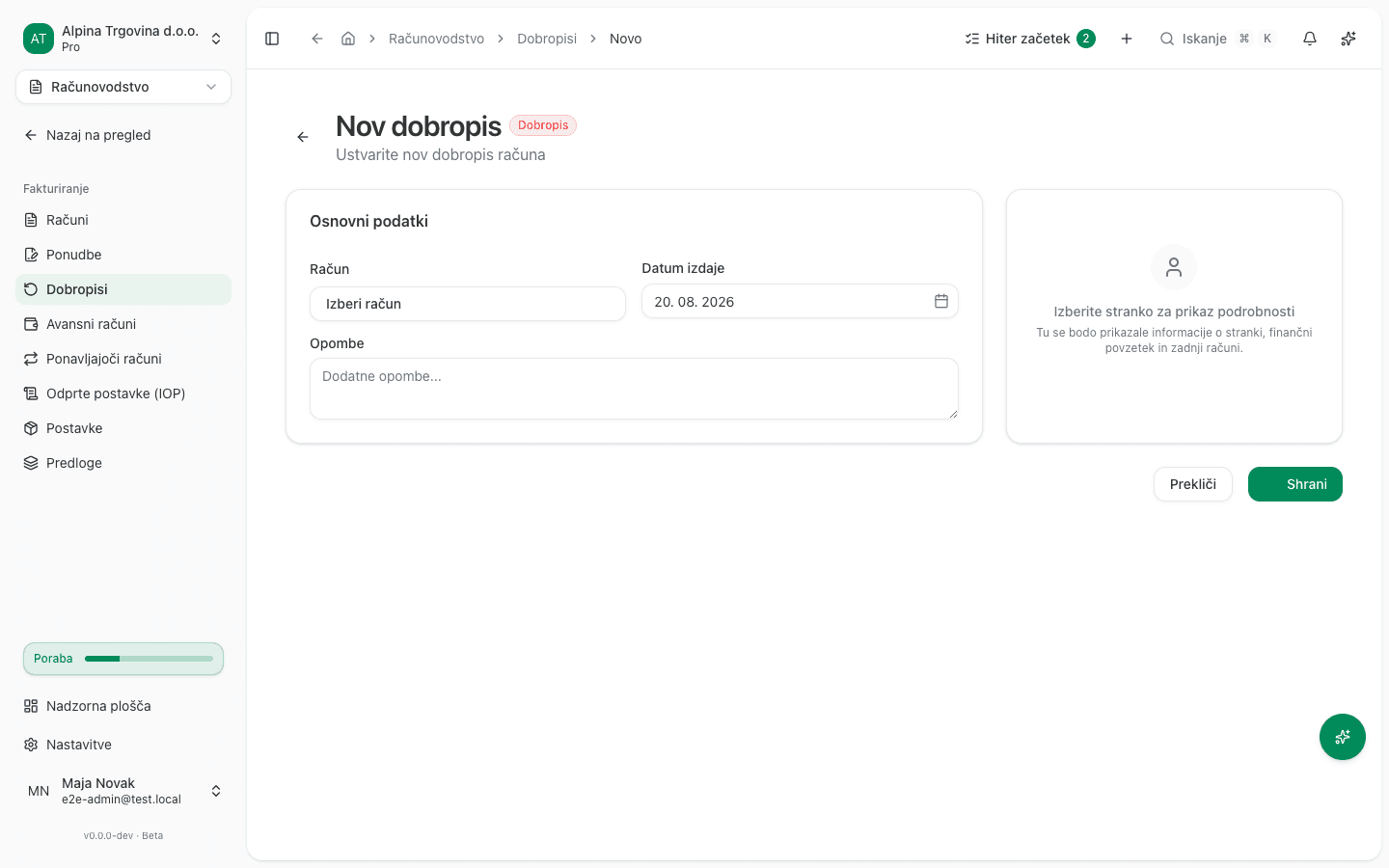
Task: Select Dobropisi in the sidebar
Action: (x=123, y=289)
